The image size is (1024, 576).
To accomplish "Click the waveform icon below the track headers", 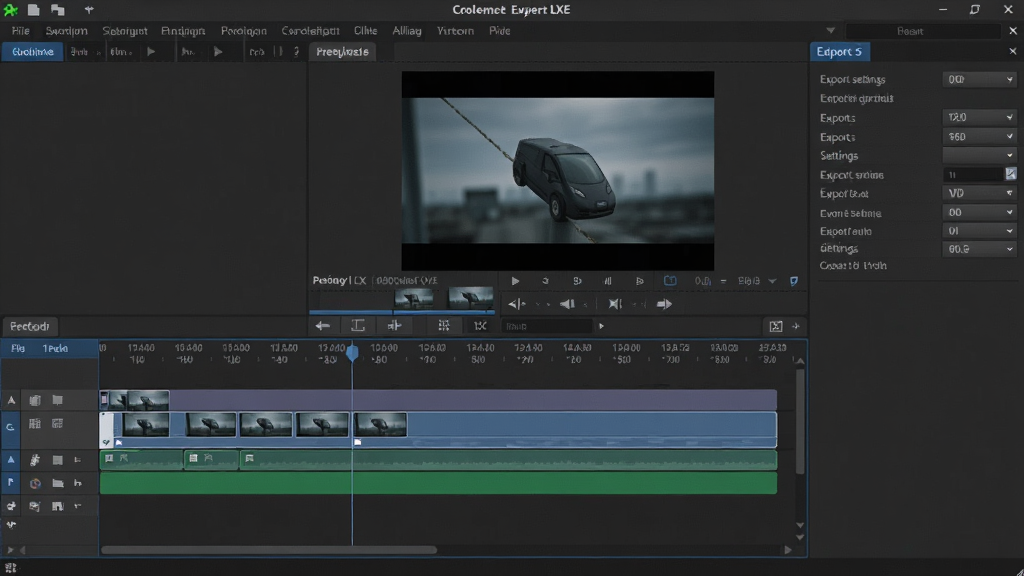I will pos(11,524).
